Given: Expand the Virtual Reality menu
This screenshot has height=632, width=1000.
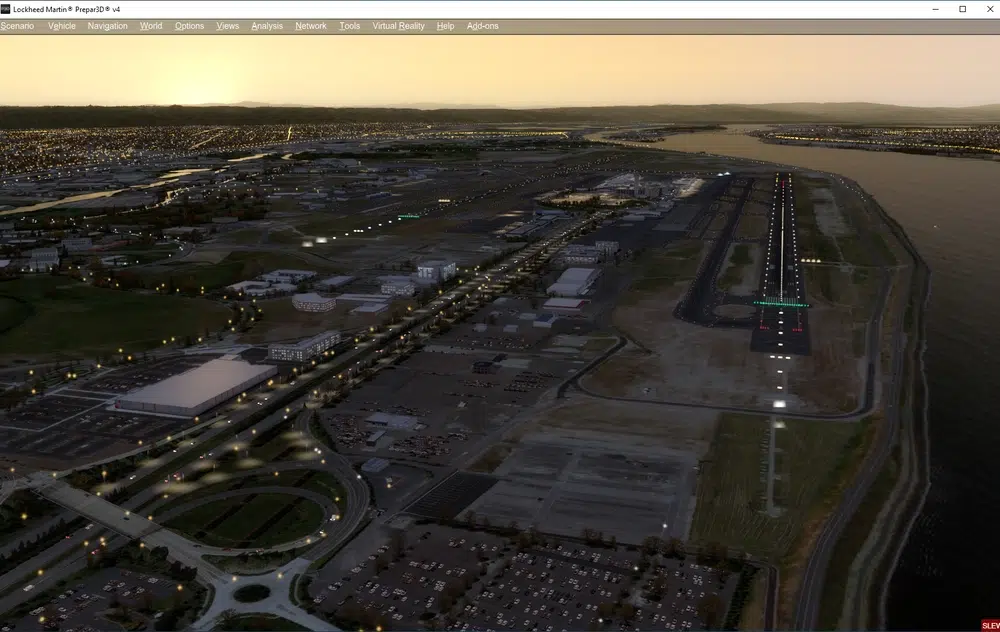Looking at the screenshot, I should [398, 26].
